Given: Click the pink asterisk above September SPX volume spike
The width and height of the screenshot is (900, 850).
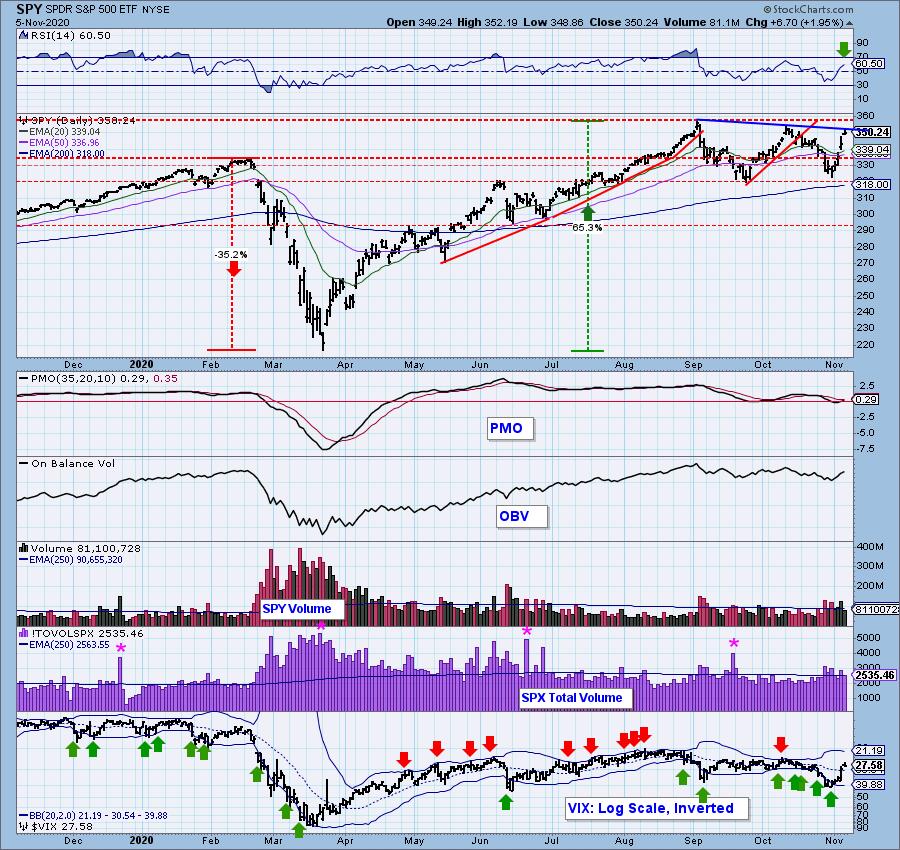Looking at the screenshot, I should [734, 644].
